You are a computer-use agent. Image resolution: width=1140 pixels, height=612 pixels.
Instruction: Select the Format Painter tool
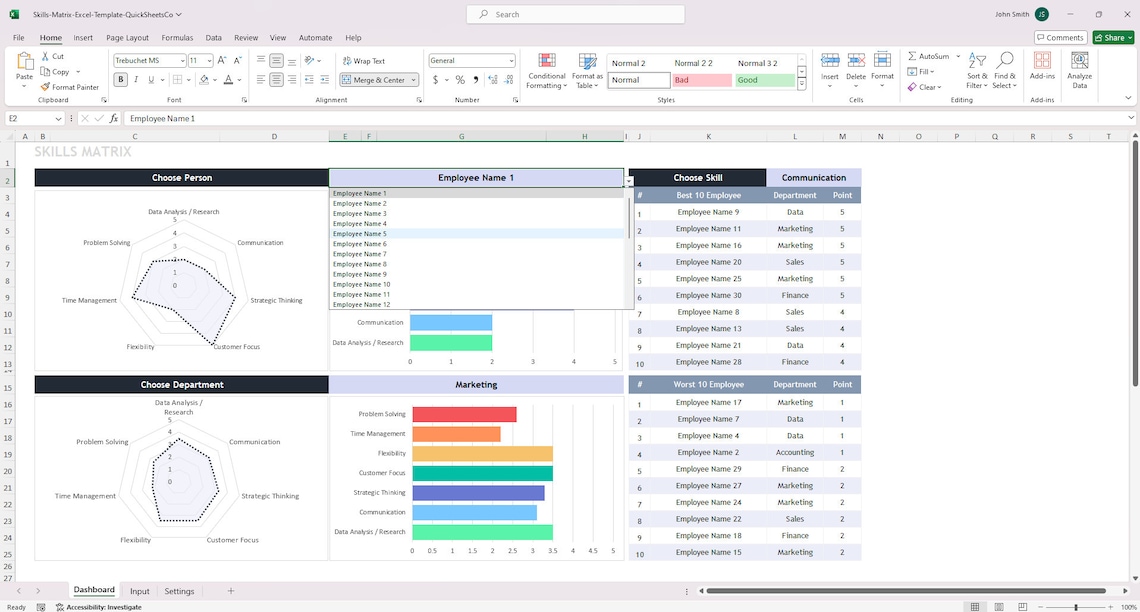(70, 87)
